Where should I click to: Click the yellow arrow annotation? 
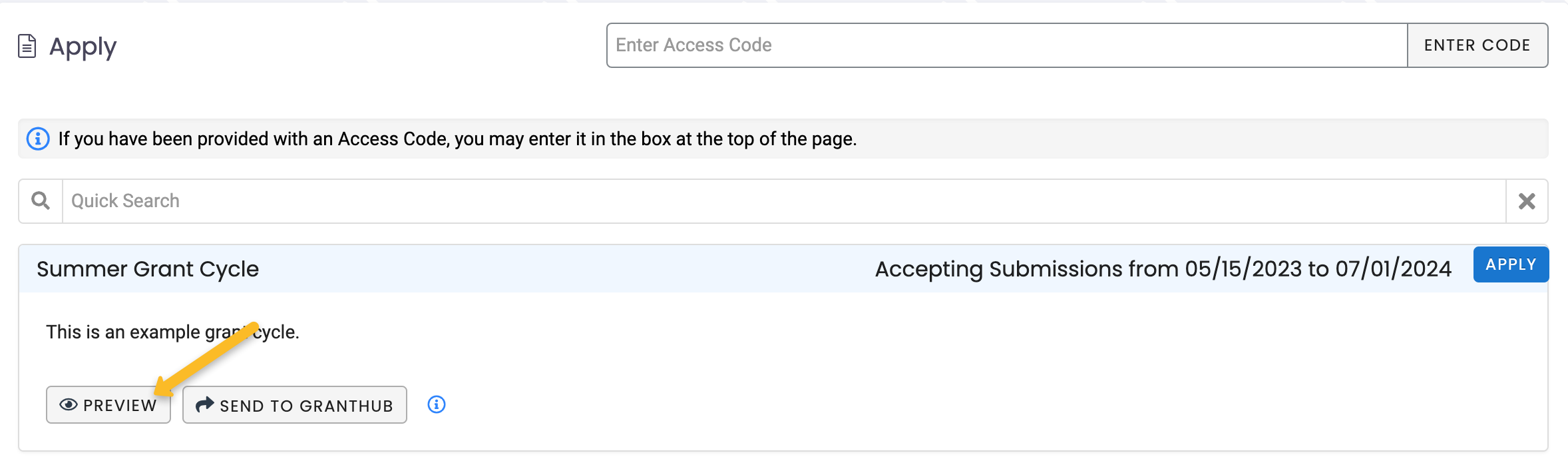point(206,359)
